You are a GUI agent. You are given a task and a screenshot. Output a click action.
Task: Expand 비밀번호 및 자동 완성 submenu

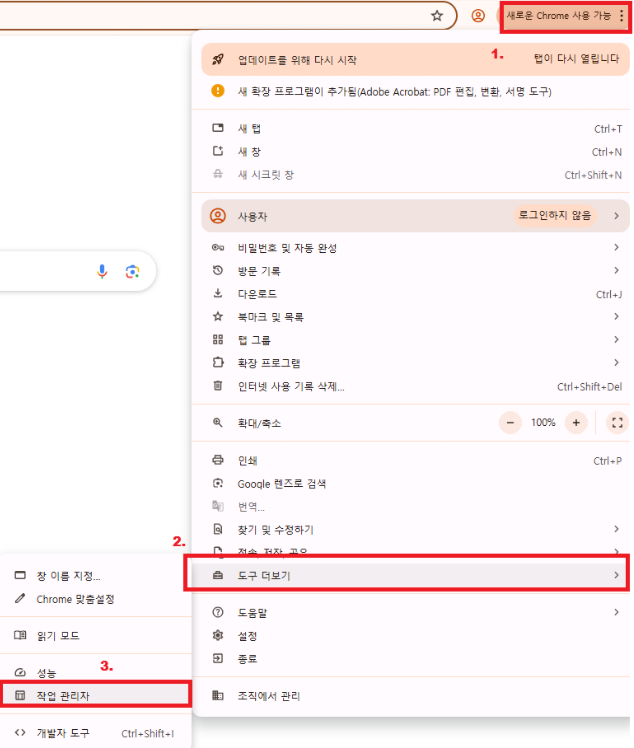pyautogui.click(x=411, y=248)
